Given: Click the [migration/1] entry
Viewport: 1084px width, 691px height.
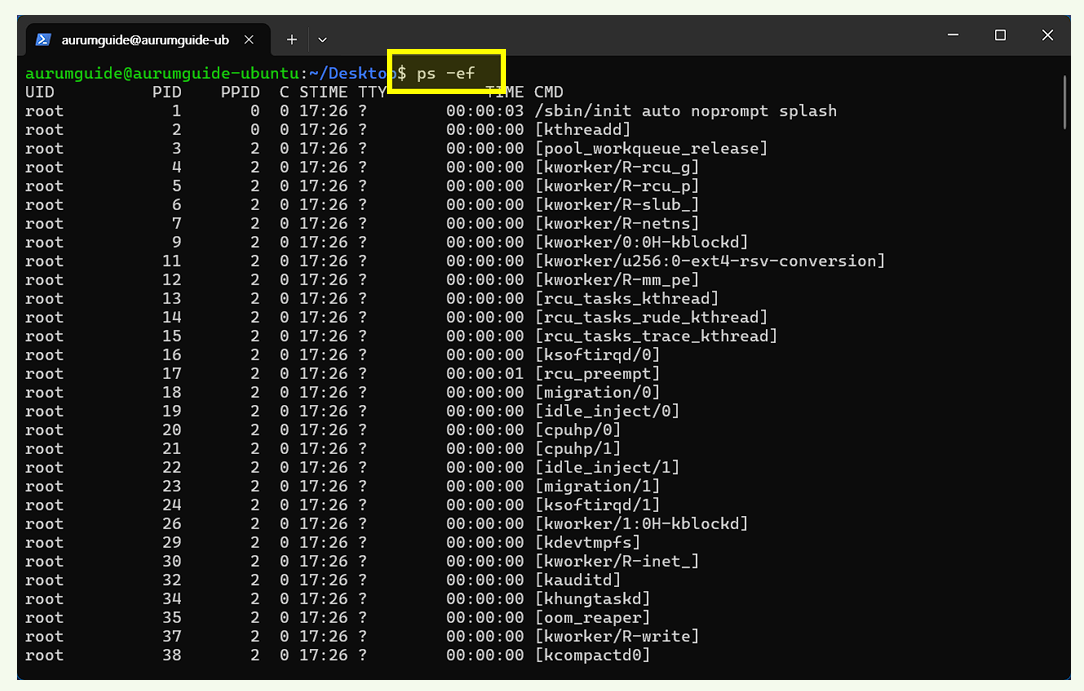Looking at the screenshot, I should pyautogui.click(x=597, y=486).
